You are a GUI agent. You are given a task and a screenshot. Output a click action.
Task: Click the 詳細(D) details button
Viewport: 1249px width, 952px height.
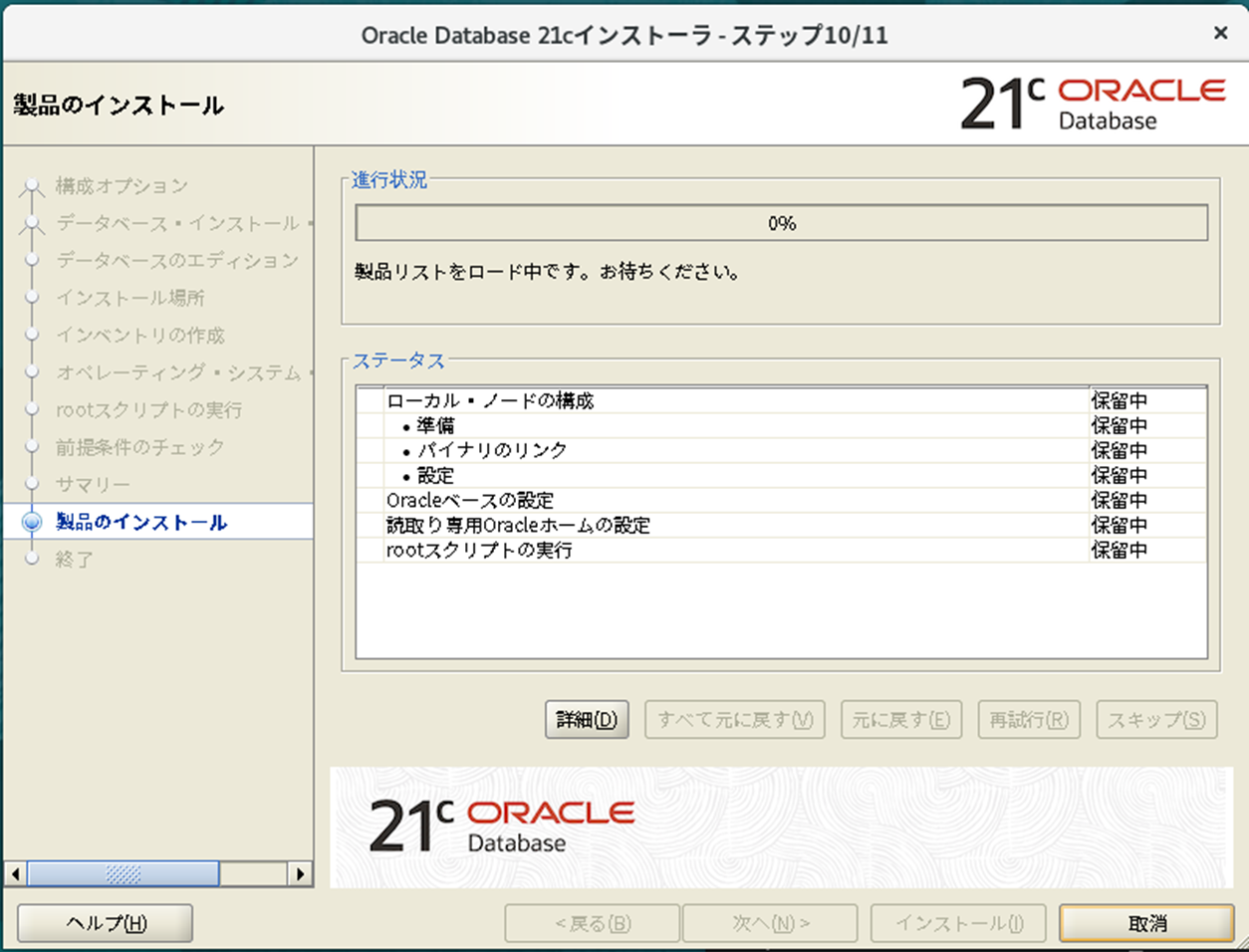(587, 719)
